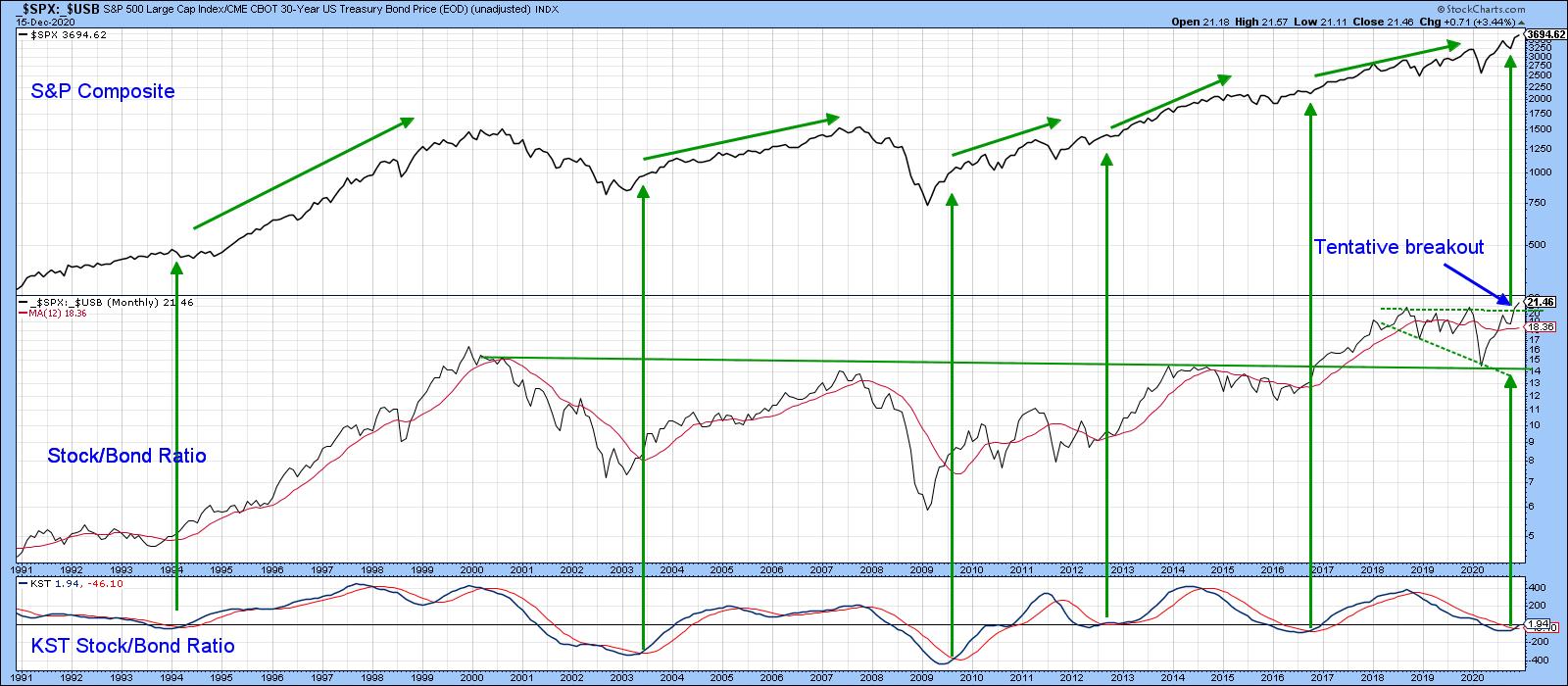1568x686 pixels.
Task: Click the 1.94 KST value tag
Action: click(1539, 623)
